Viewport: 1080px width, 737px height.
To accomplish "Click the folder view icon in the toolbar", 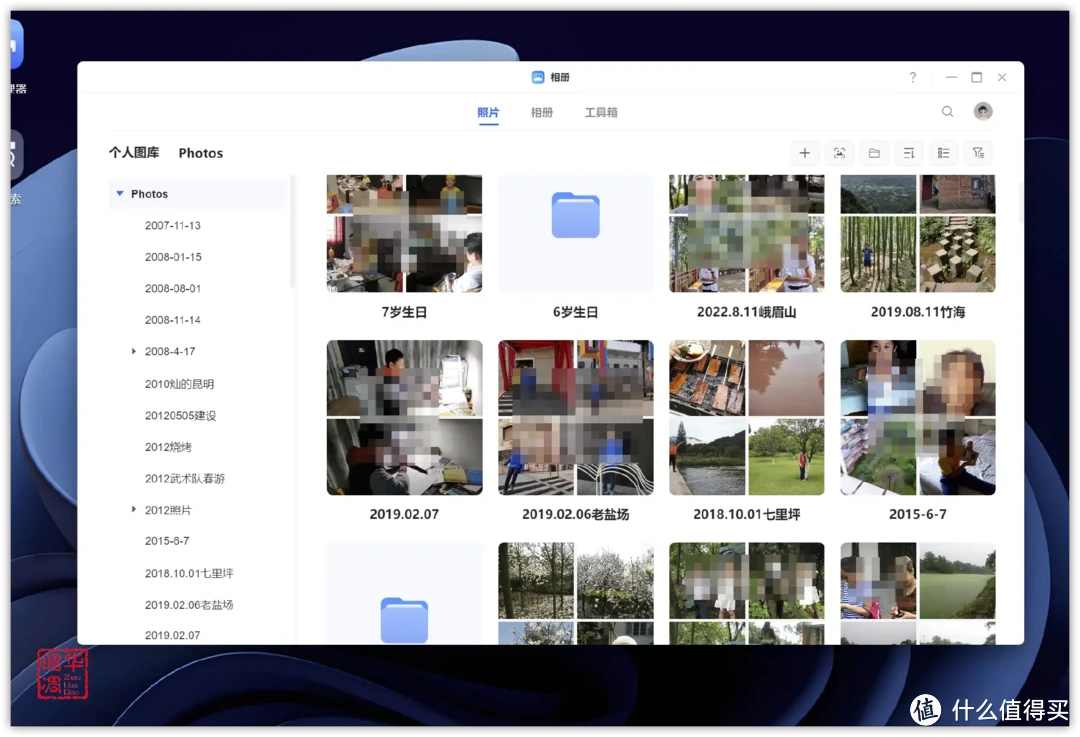I will [x=874, y=152].
